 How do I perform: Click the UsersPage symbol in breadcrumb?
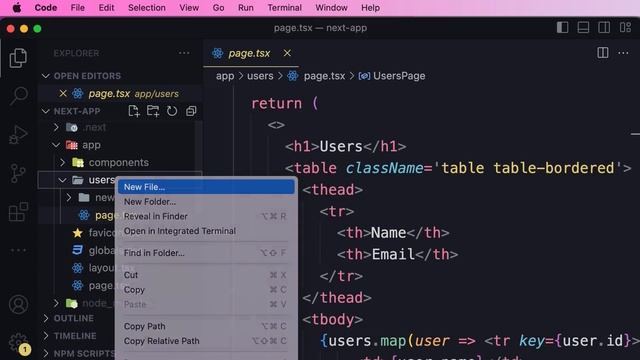click(x=399, y=76)
